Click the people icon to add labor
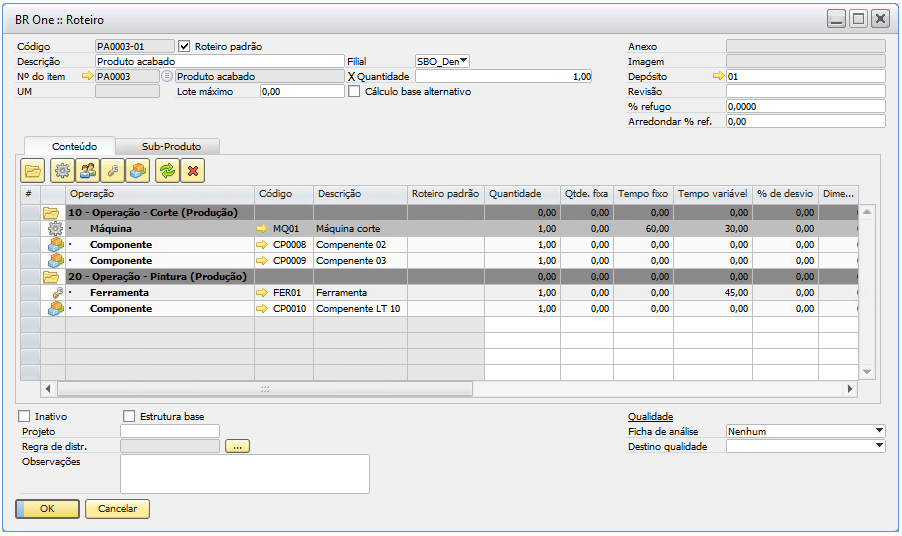This screenshot has height=536, width=902. [x=87, y=171]
